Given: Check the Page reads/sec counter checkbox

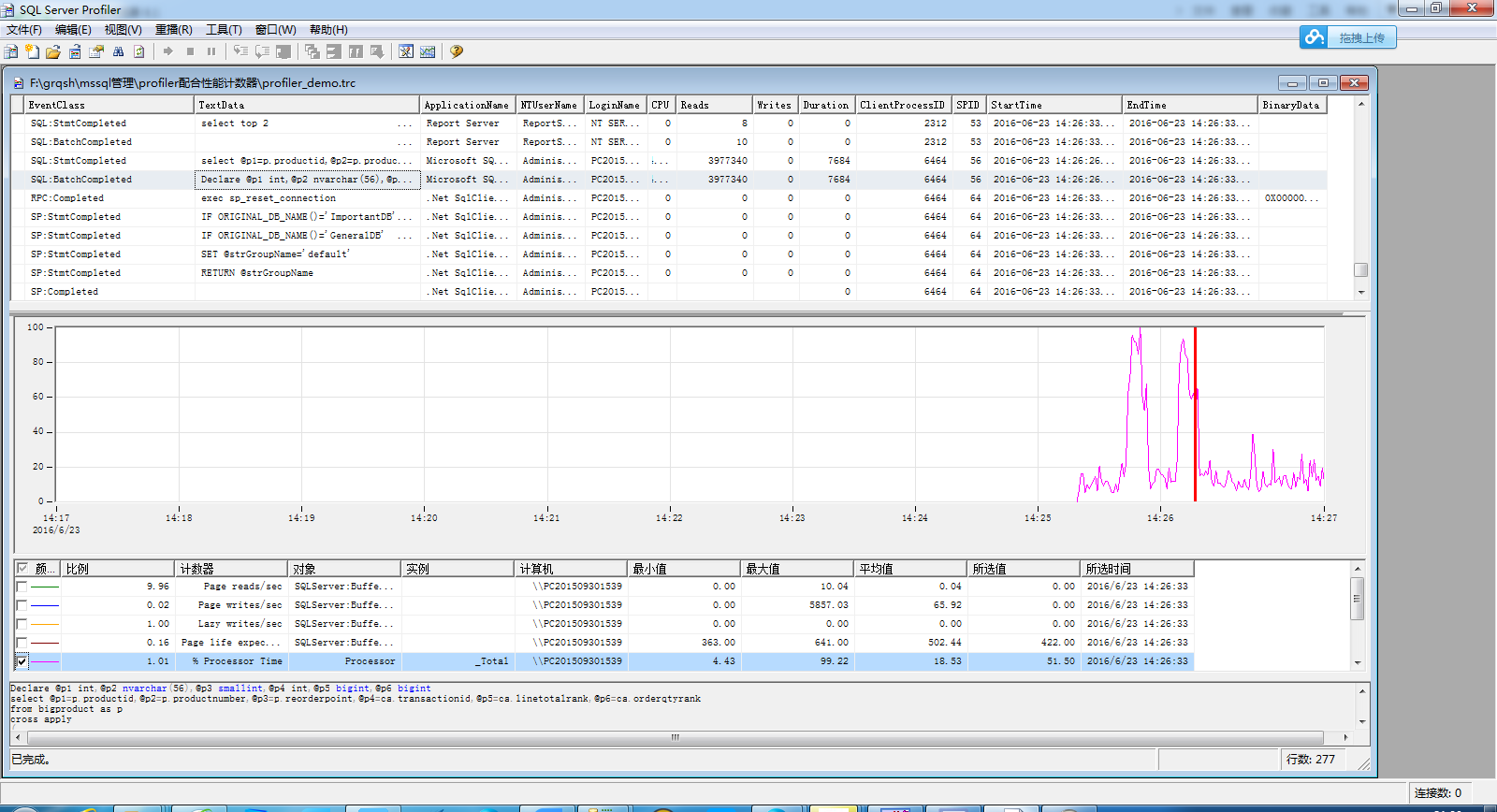Looking at the screenshot, I should tap(22, 587).
